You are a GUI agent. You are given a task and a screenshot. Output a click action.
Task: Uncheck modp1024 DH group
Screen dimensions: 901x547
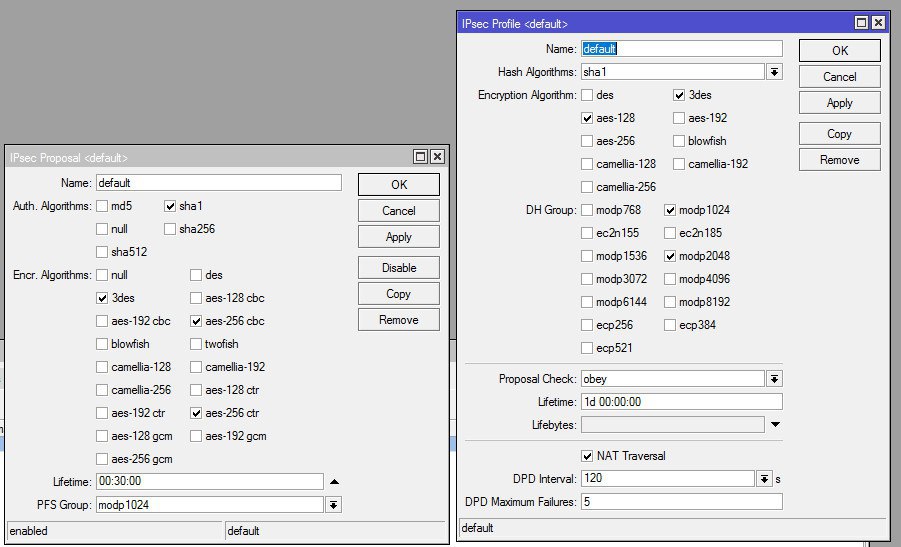coord(670,210)
